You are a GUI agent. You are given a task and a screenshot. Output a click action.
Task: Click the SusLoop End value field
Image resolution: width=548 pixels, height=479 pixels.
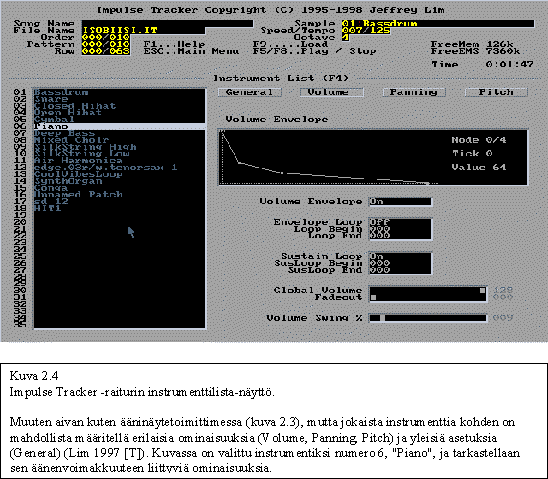[x=400, y=270]
